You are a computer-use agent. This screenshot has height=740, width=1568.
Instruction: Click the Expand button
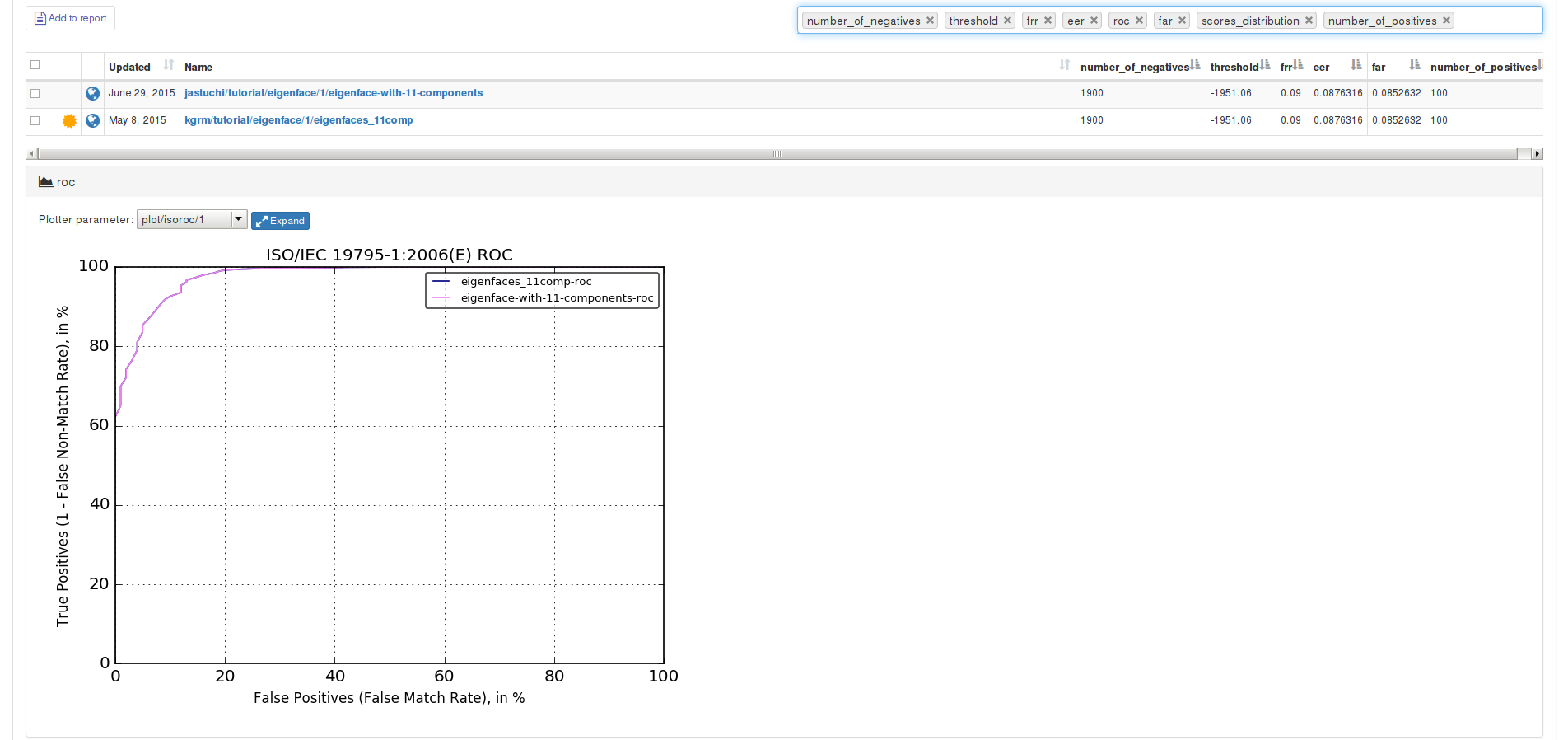point(280,221)
